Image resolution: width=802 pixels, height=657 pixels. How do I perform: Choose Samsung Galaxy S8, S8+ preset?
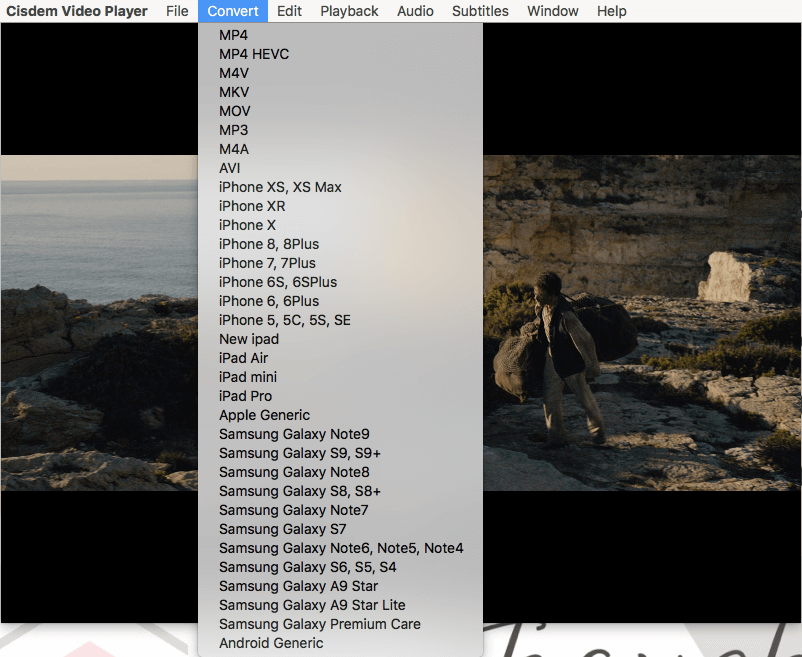(x=340, y=491)
